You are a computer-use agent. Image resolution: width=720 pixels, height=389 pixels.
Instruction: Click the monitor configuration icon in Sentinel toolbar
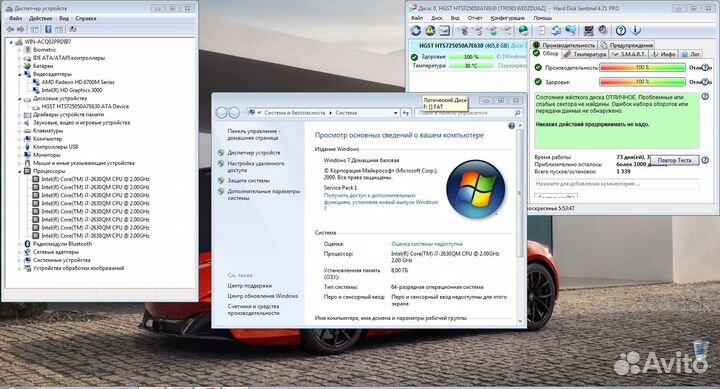click(589, 31)
